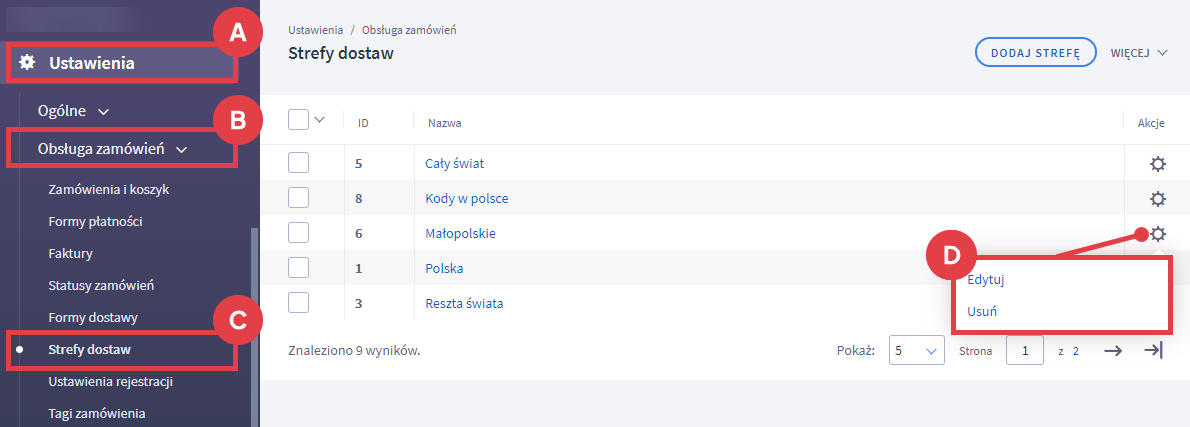Open the Małopolskie zone link
Image resolution: width=1190 pixels, height=427 pixels.
tap(460, 234)
